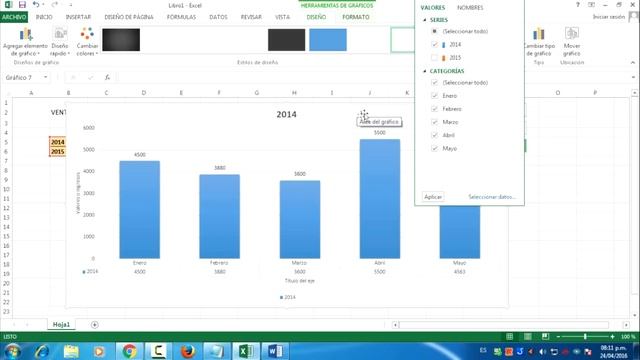
Task: Click the Excel taskbar icon
Action: tap(246, 351)
